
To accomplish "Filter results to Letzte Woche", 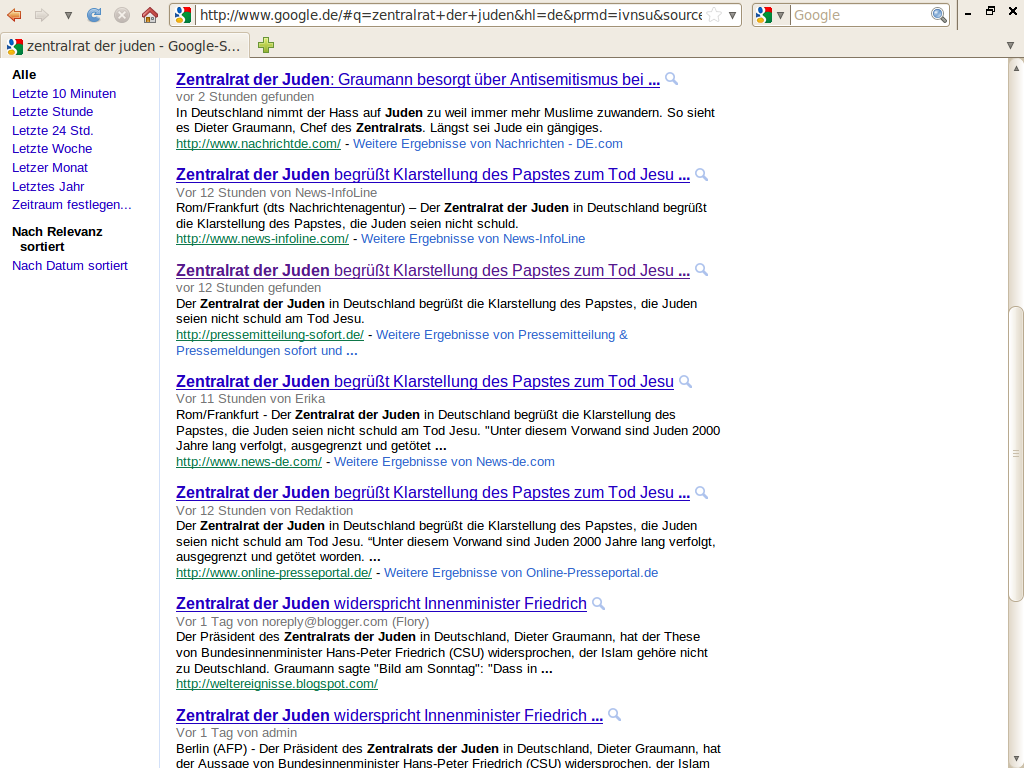I will 52,149.
